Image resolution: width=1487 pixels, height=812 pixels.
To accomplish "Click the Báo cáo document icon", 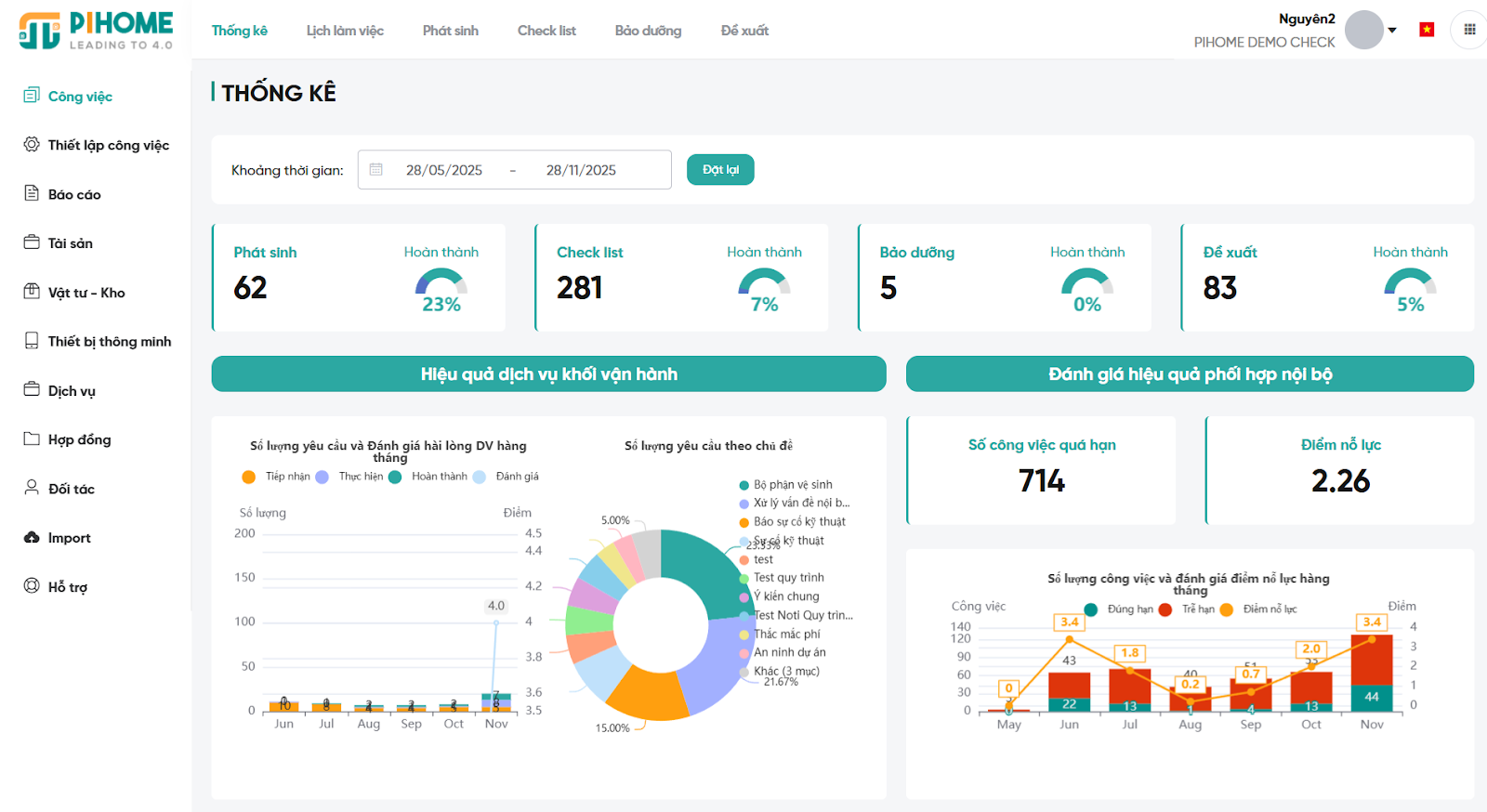I will pos(32,193).
